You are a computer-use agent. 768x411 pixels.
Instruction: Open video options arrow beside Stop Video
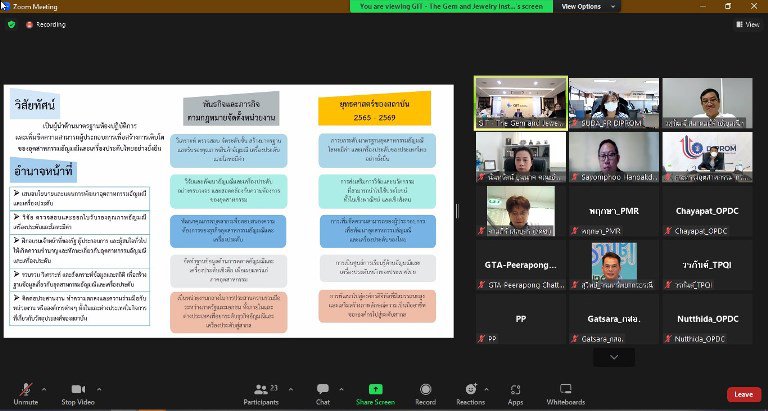(x=99, y=389)
